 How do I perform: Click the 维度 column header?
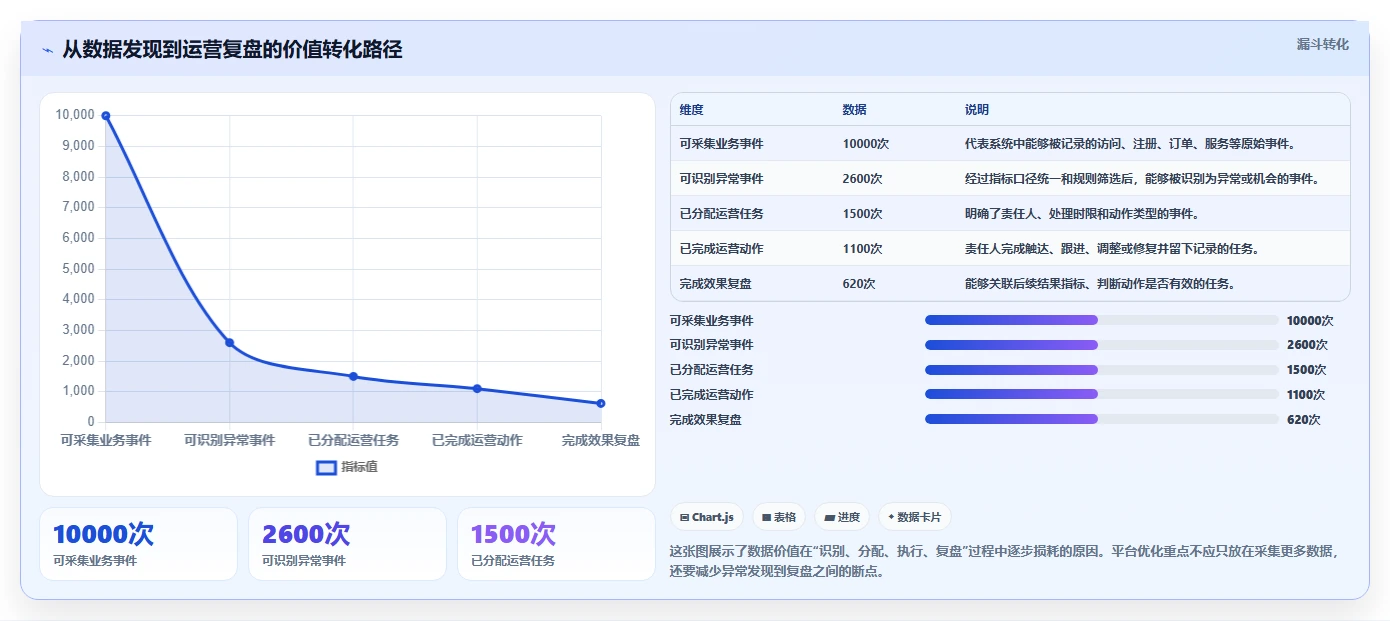[x=691, y=110]
